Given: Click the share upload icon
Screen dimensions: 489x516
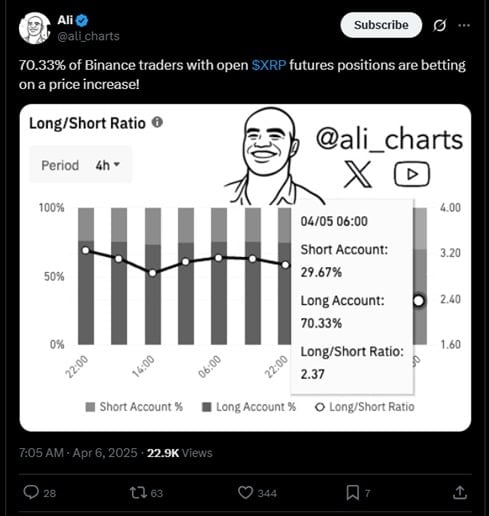Looking at the screenshot, I should click(460, 493).
